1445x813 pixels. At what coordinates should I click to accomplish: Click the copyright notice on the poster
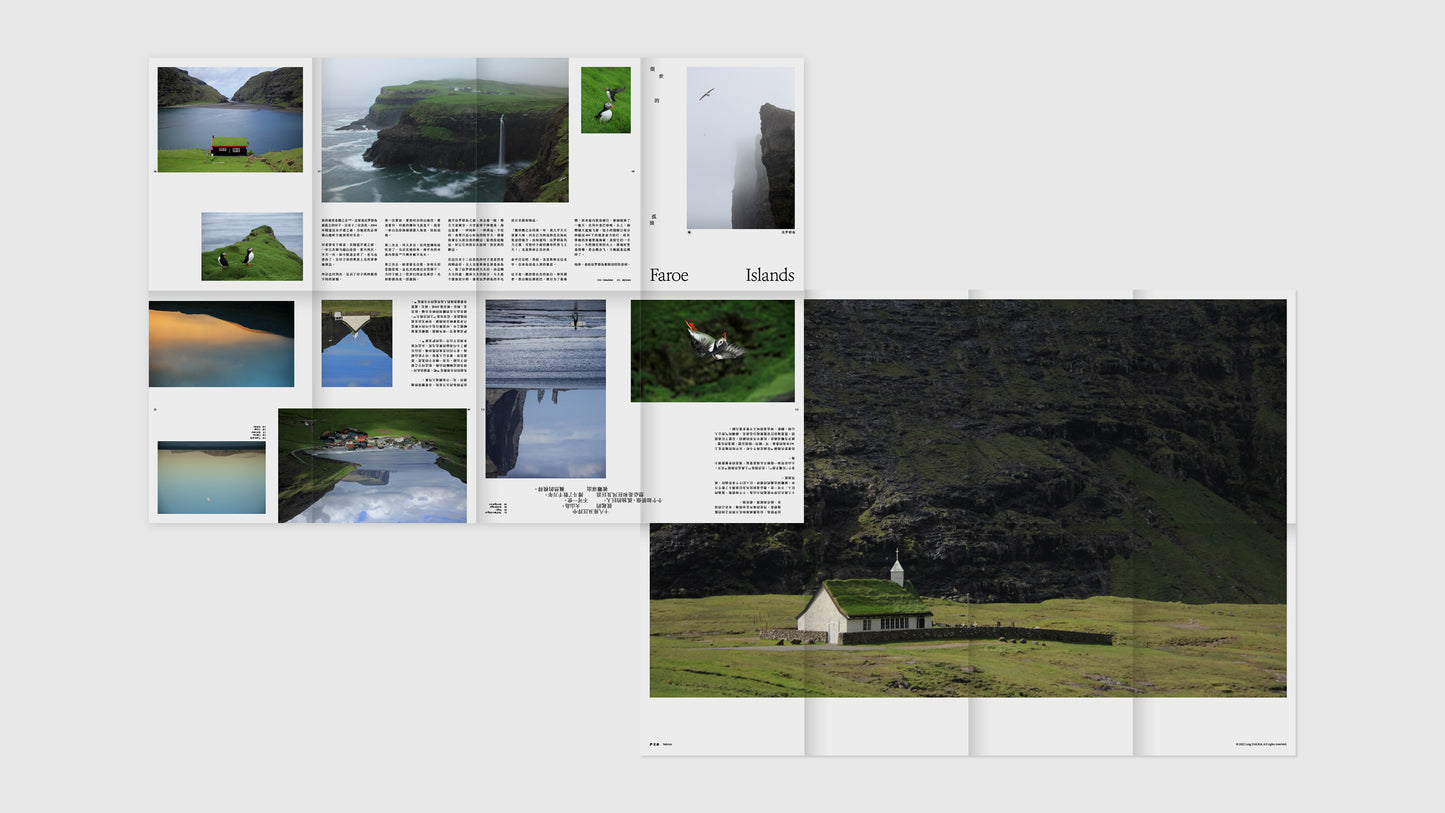click(1260, 744)
